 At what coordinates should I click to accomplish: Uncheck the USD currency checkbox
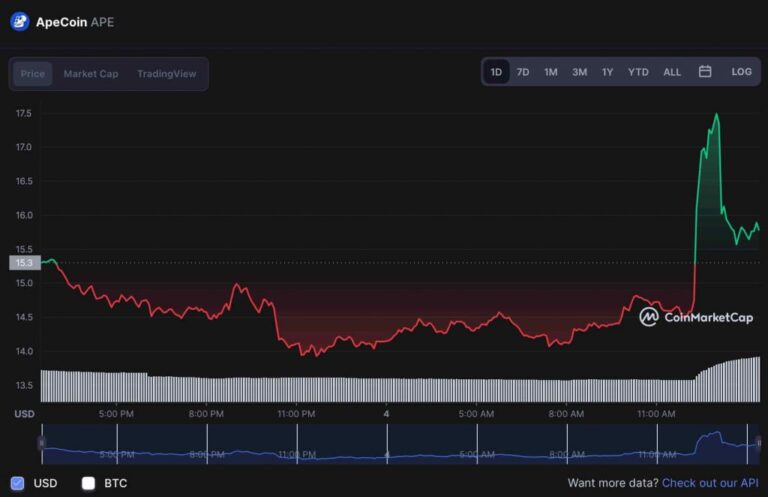[x=18, y=483]
